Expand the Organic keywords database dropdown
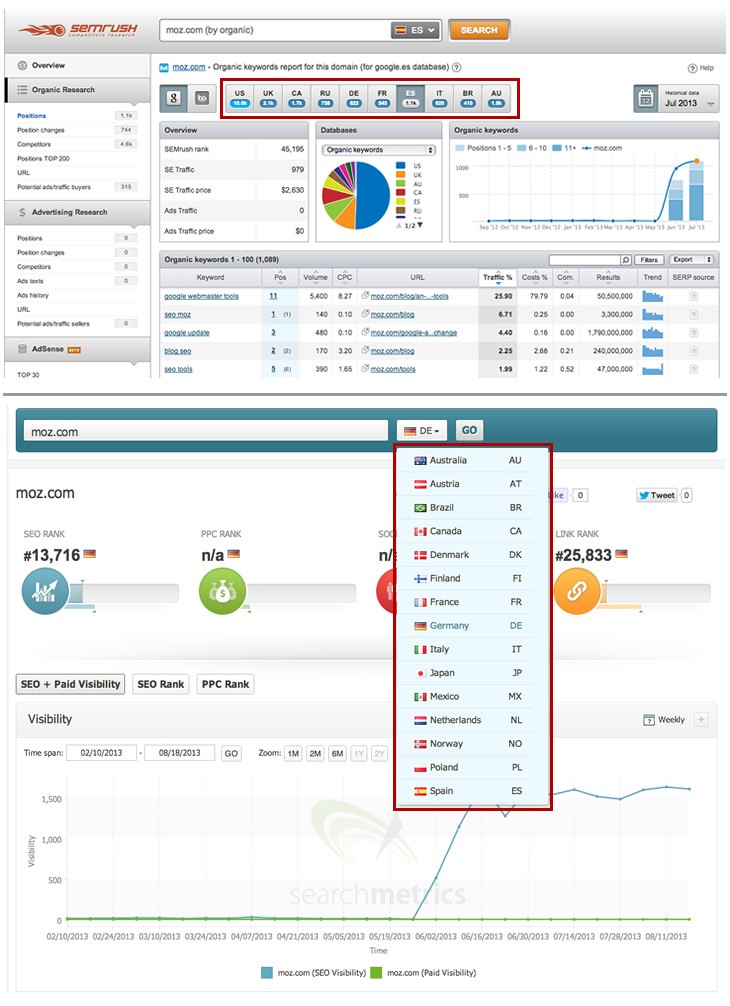730x1006 pixels. coord(378,149)
